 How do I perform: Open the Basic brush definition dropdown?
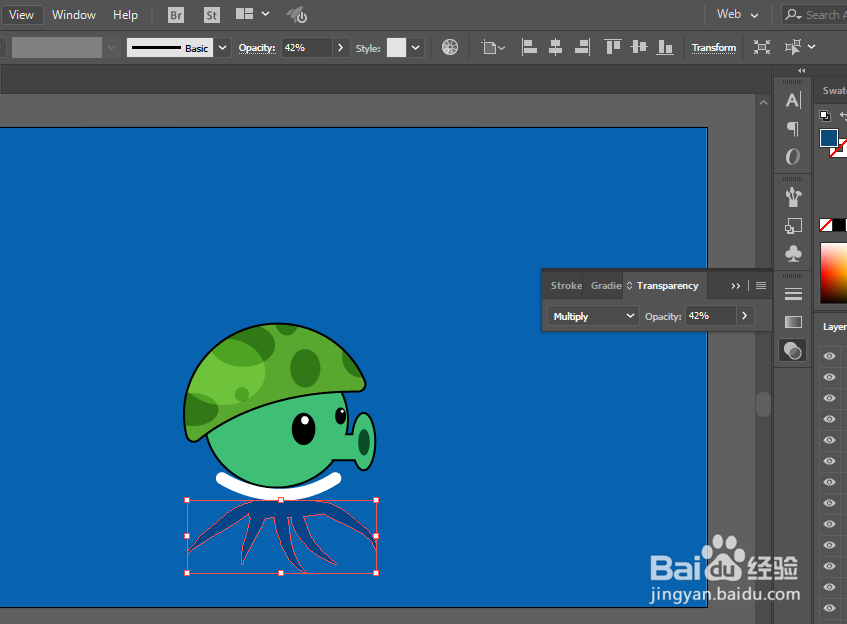(222, 48)
